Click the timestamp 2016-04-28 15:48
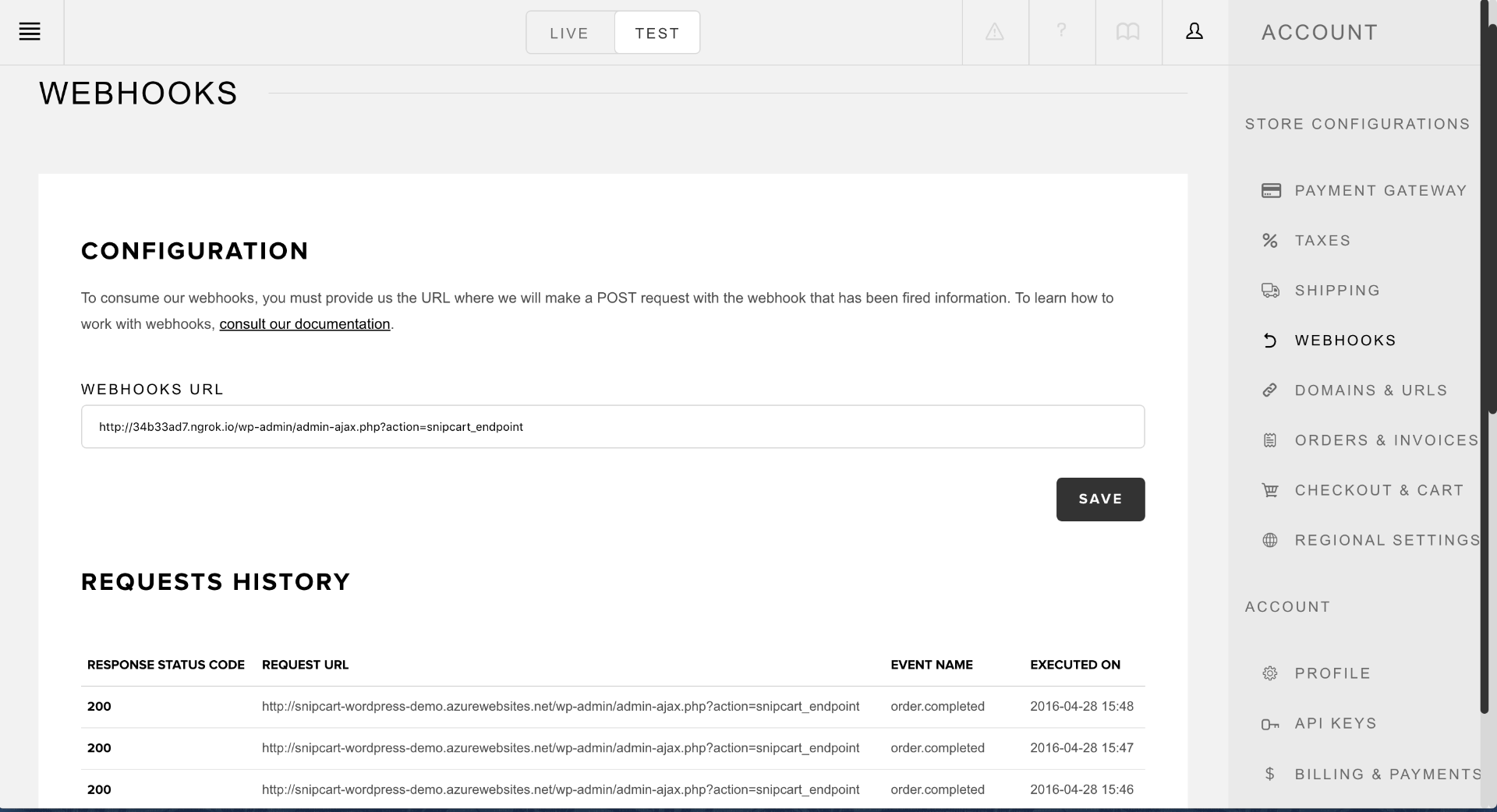 click(x=1081, y=706)
